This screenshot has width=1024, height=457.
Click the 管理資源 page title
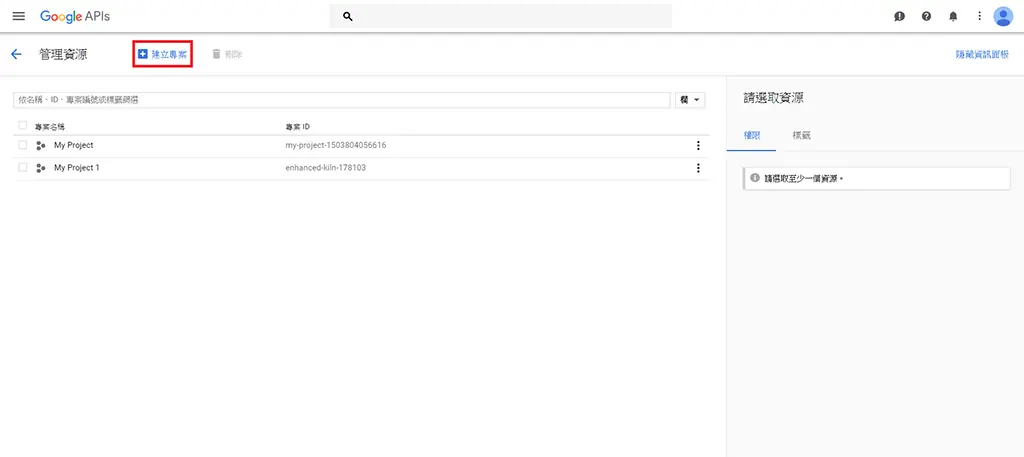63,54
